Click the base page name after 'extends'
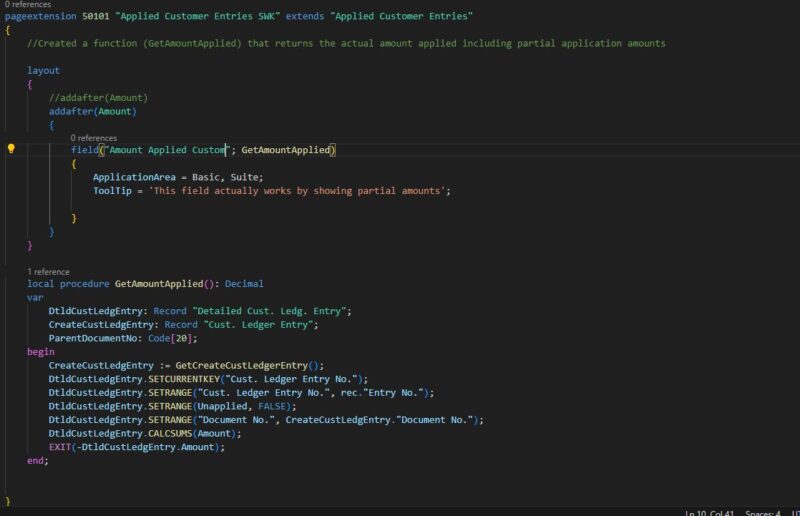The image size is (800, 516). pos(402,16)
